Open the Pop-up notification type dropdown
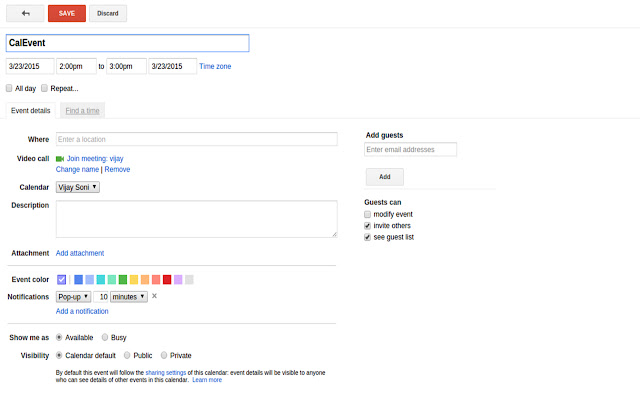Image resolution: width=640 pixels, height=400 pixels. point(73,296)
